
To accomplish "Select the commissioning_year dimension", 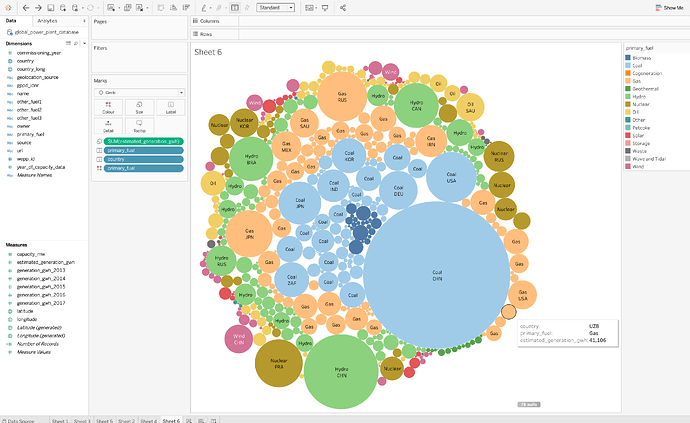I will click(39, 53).
